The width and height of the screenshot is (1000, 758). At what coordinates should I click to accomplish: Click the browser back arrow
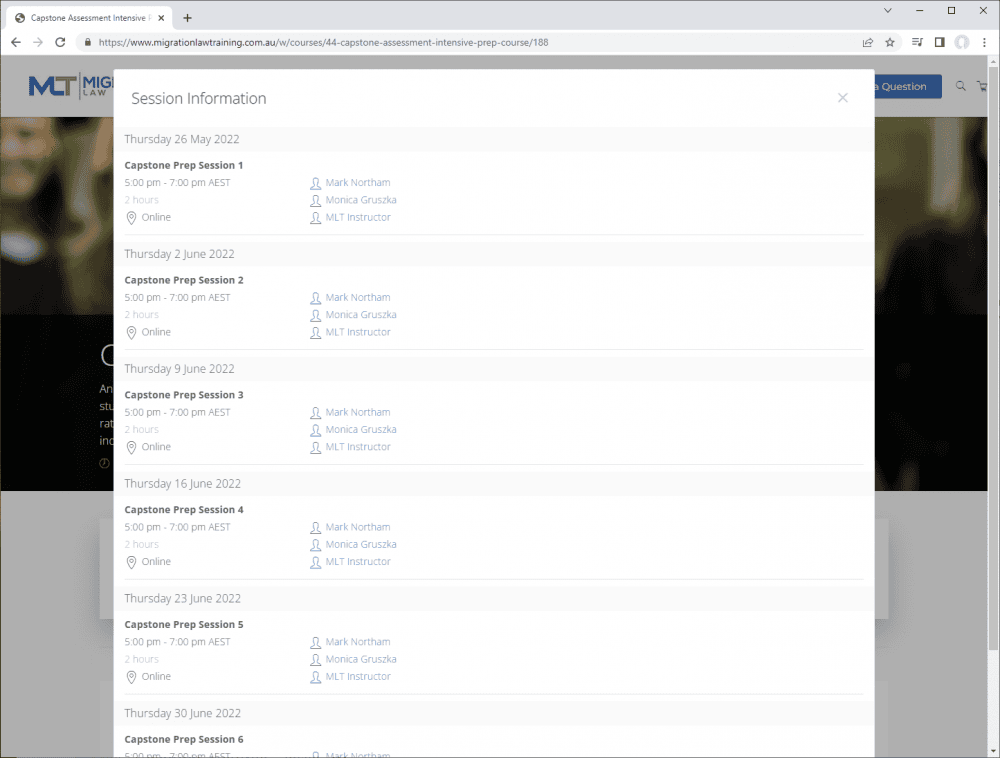point(15,43)
